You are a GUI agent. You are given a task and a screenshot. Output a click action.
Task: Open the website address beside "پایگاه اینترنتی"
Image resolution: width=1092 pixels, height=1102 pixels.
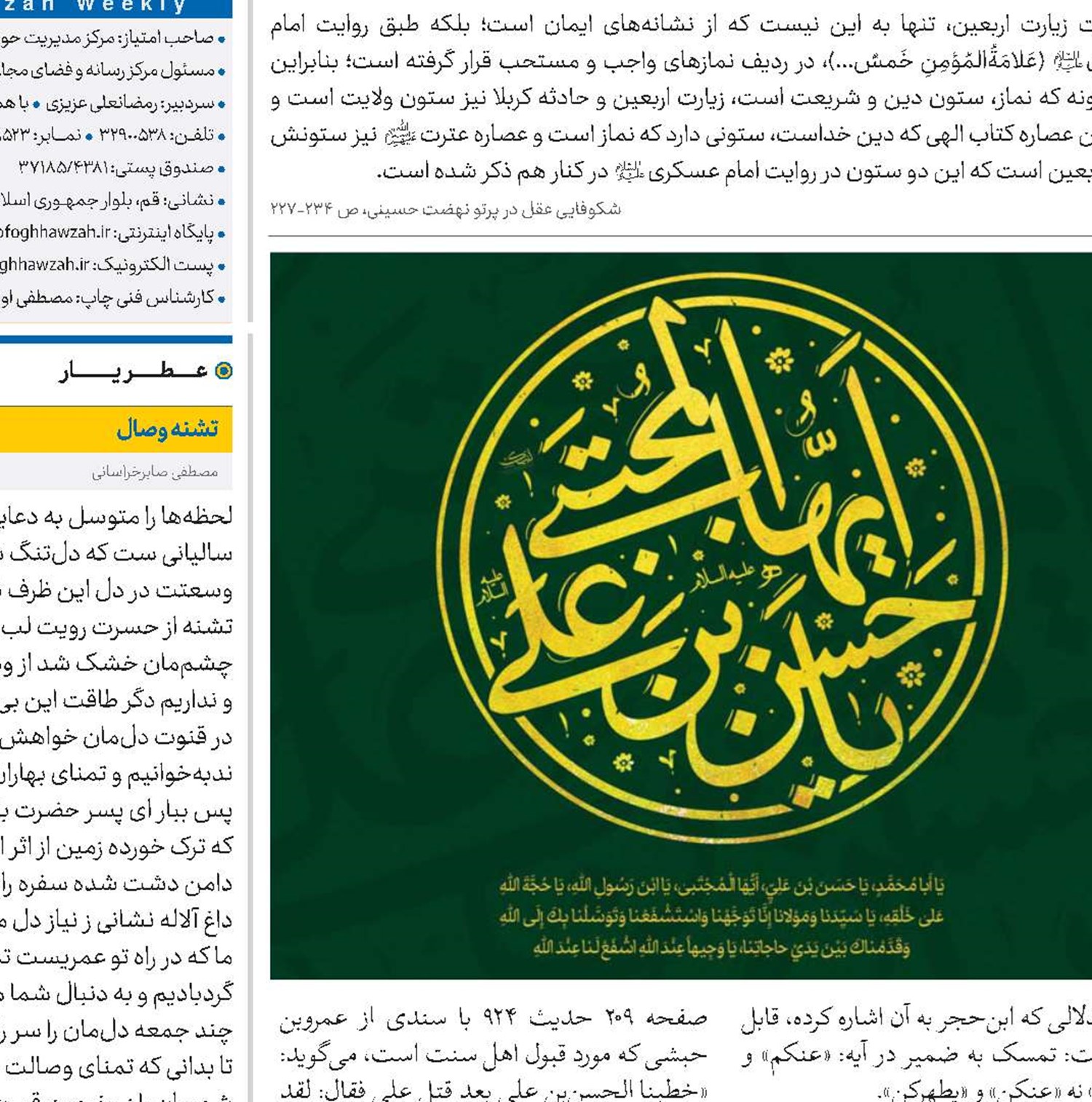coord(55,233)
